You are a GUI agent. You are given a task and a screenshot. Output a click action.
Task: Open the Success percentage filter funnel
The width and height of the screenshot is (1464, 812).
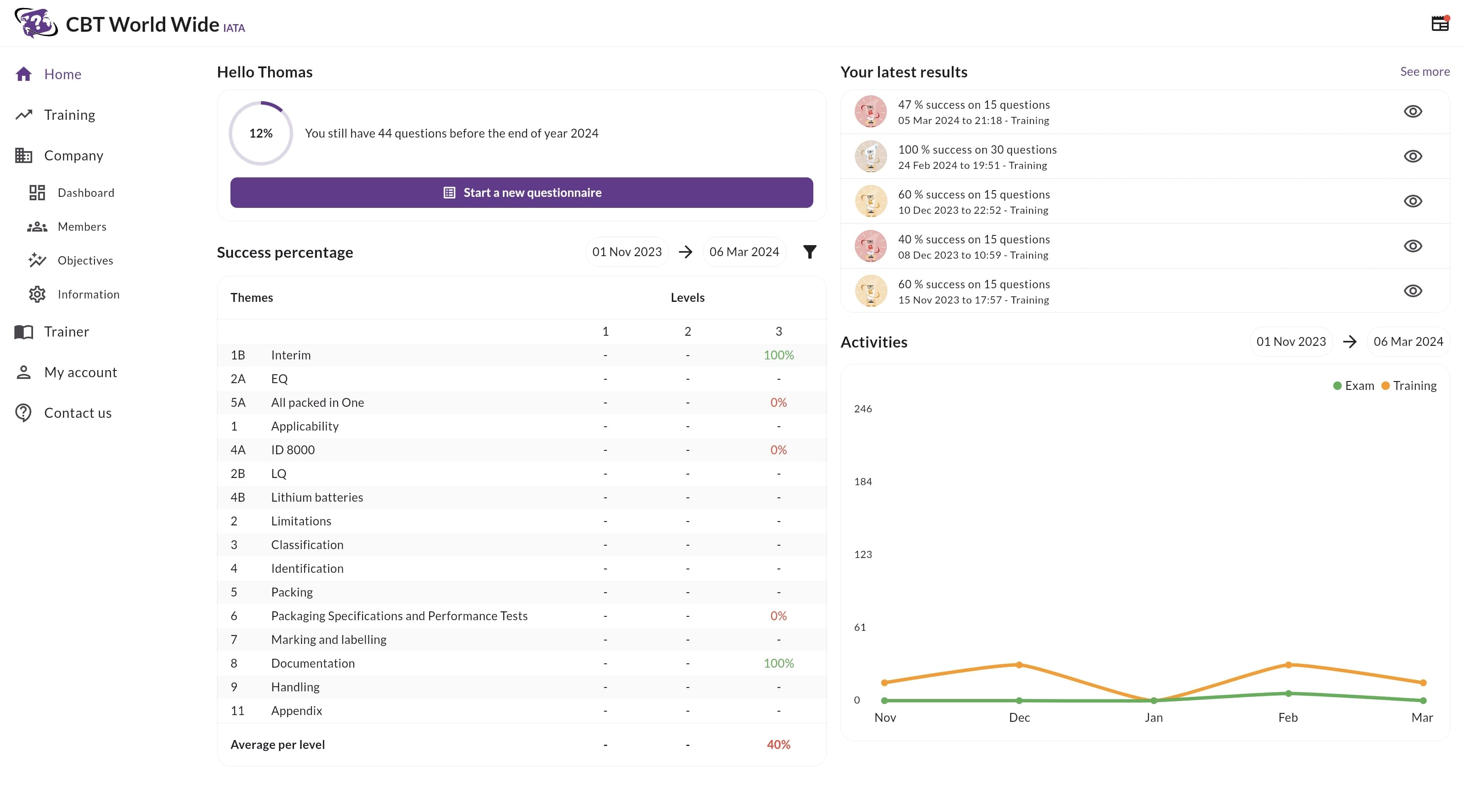[810, 251]
